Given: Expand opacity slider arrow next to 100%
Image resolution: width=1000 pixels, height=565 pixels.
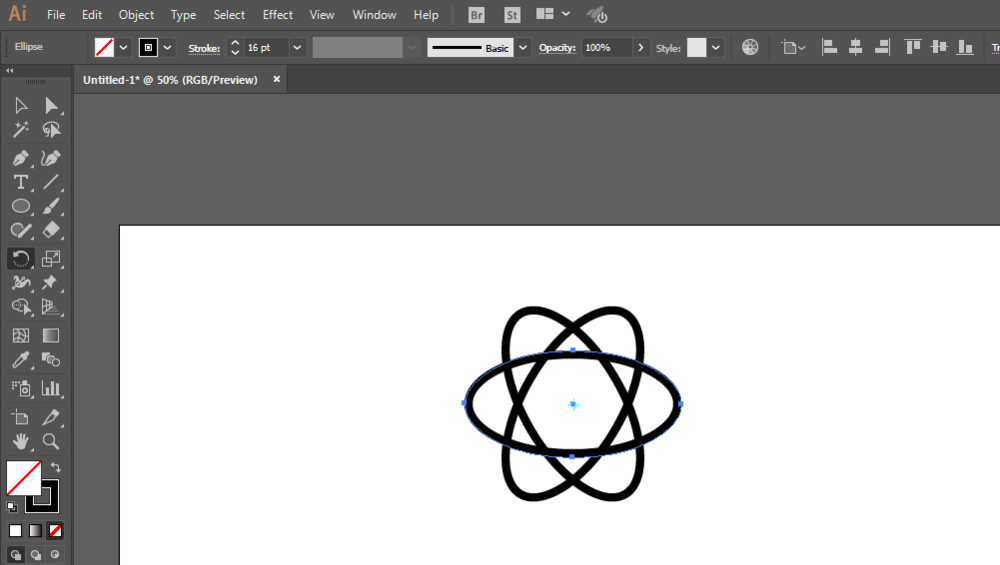Looking at the screenshot, I should pyautogui.click(x=640, y=48).
